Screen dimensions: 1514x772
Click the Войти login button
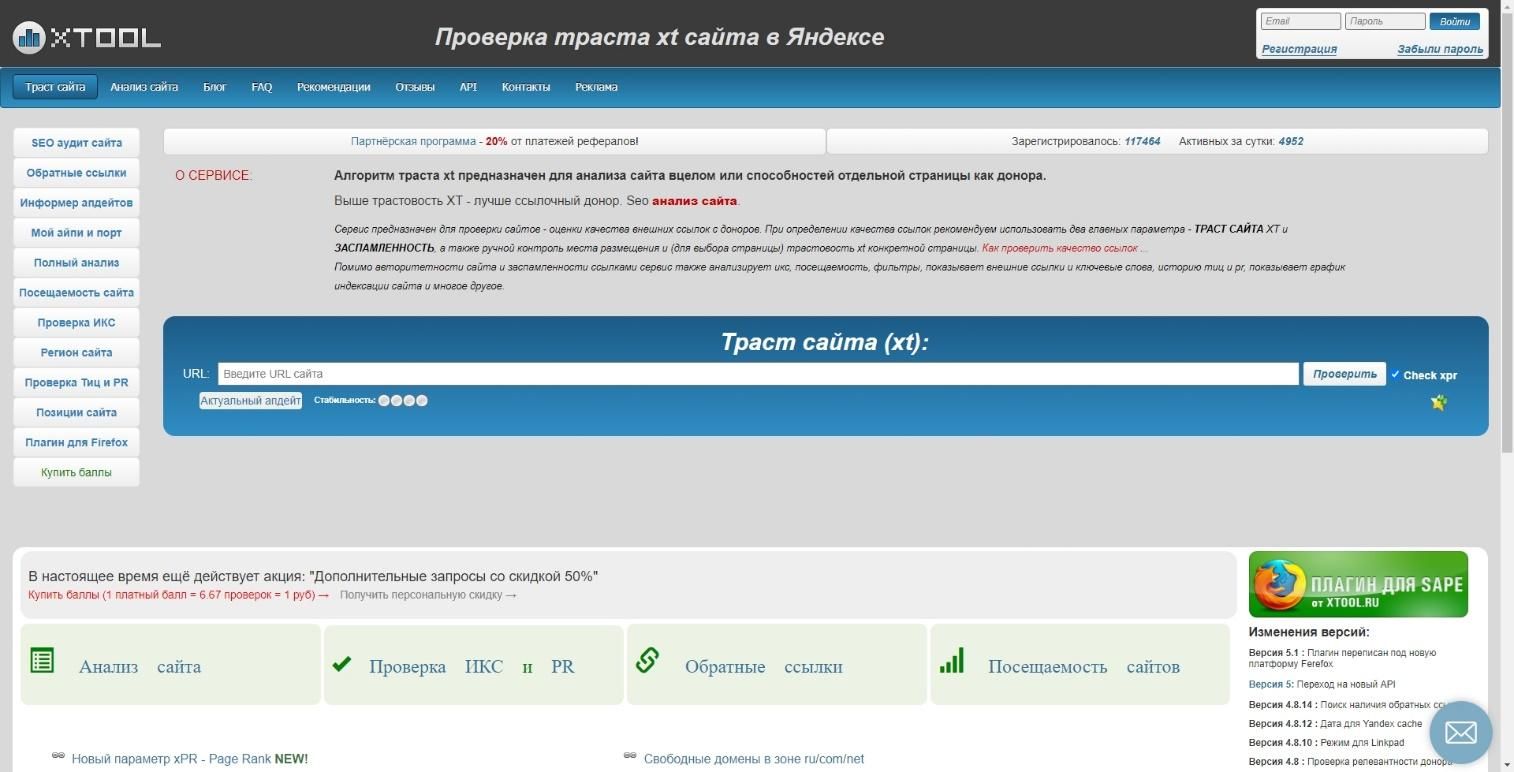pos(1455,21)
